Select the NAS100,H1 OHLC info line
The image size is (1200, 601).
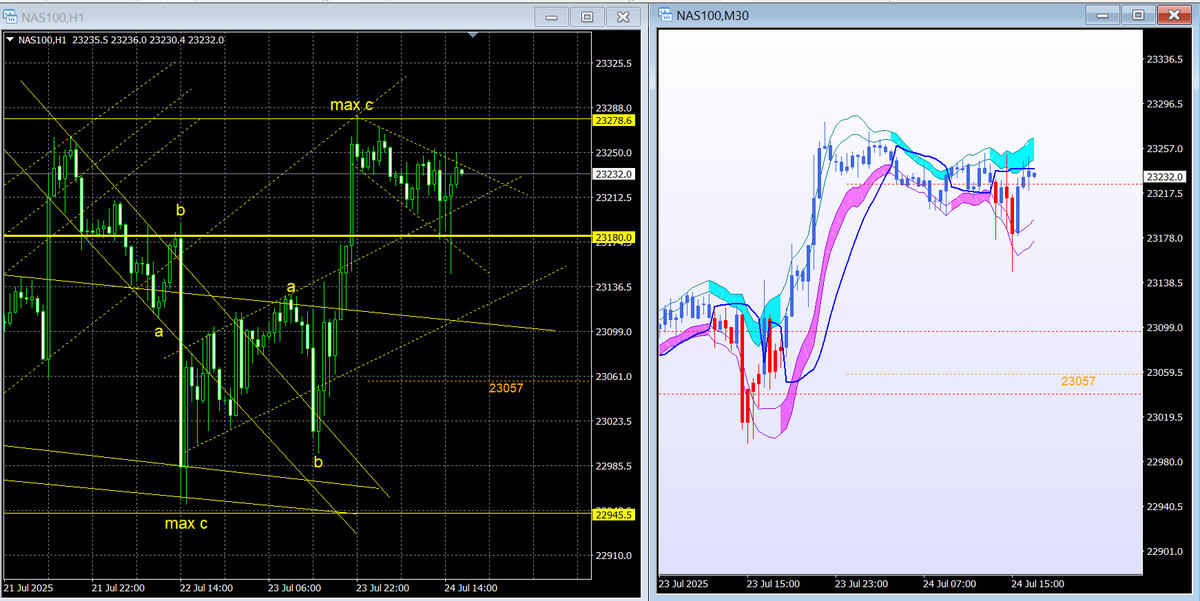tap(120, 40)
